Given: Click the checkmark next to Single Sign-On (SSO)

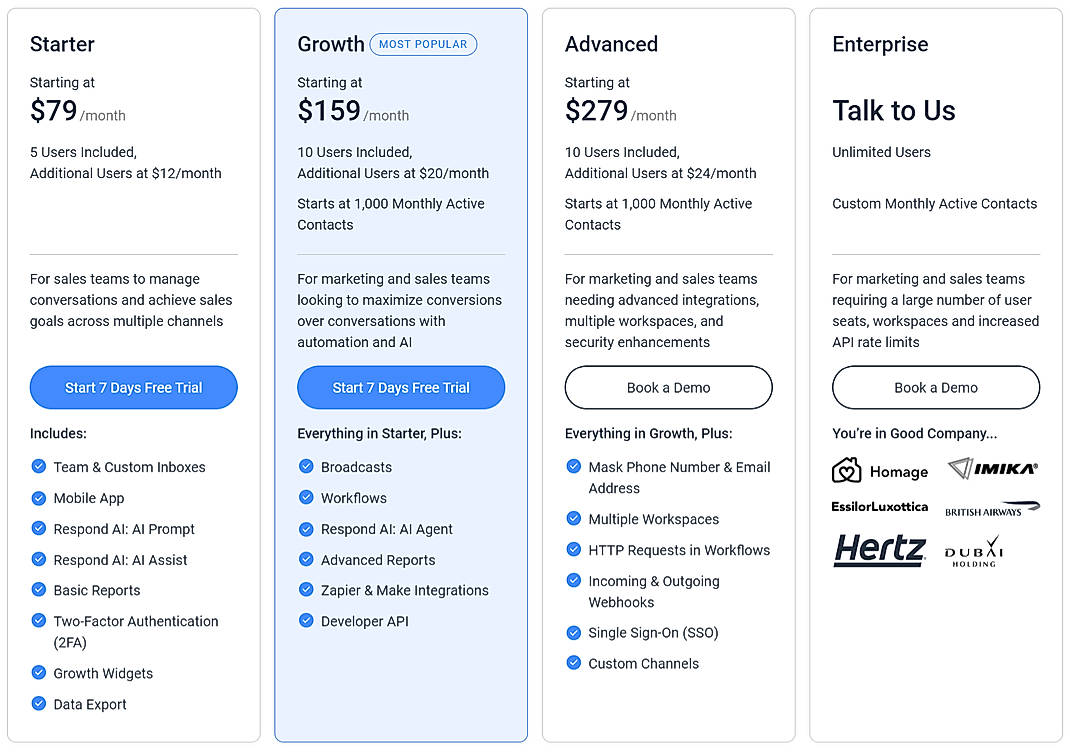Looking at the screenshot, I should tap(573, 633).
